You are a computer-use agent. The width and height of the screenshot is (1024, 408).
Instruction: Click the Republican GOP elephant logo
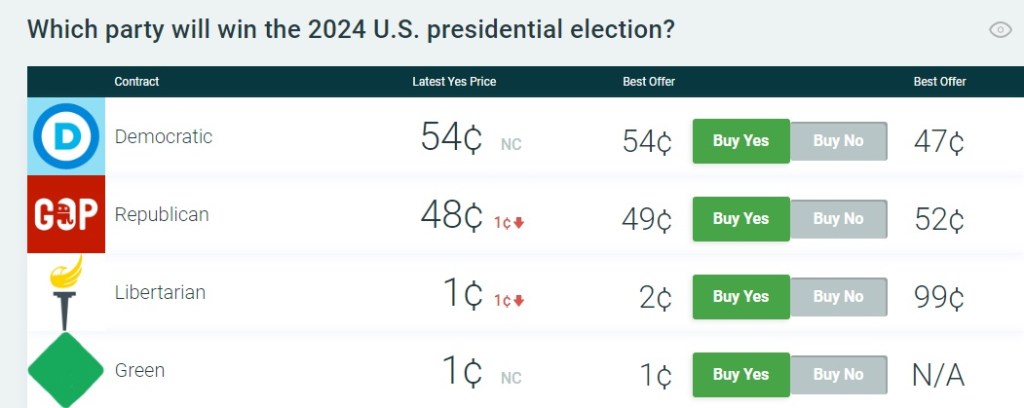click(x=66, y=214)
